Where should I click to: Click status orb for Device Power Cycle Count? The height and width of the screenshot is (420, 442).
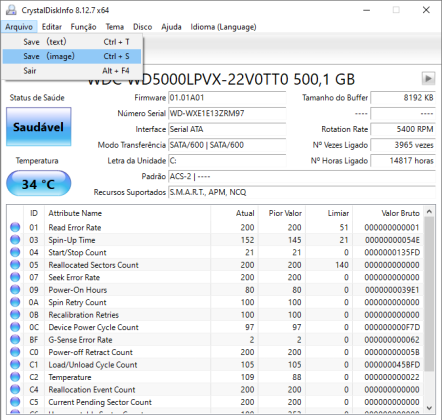coord(15,327)
